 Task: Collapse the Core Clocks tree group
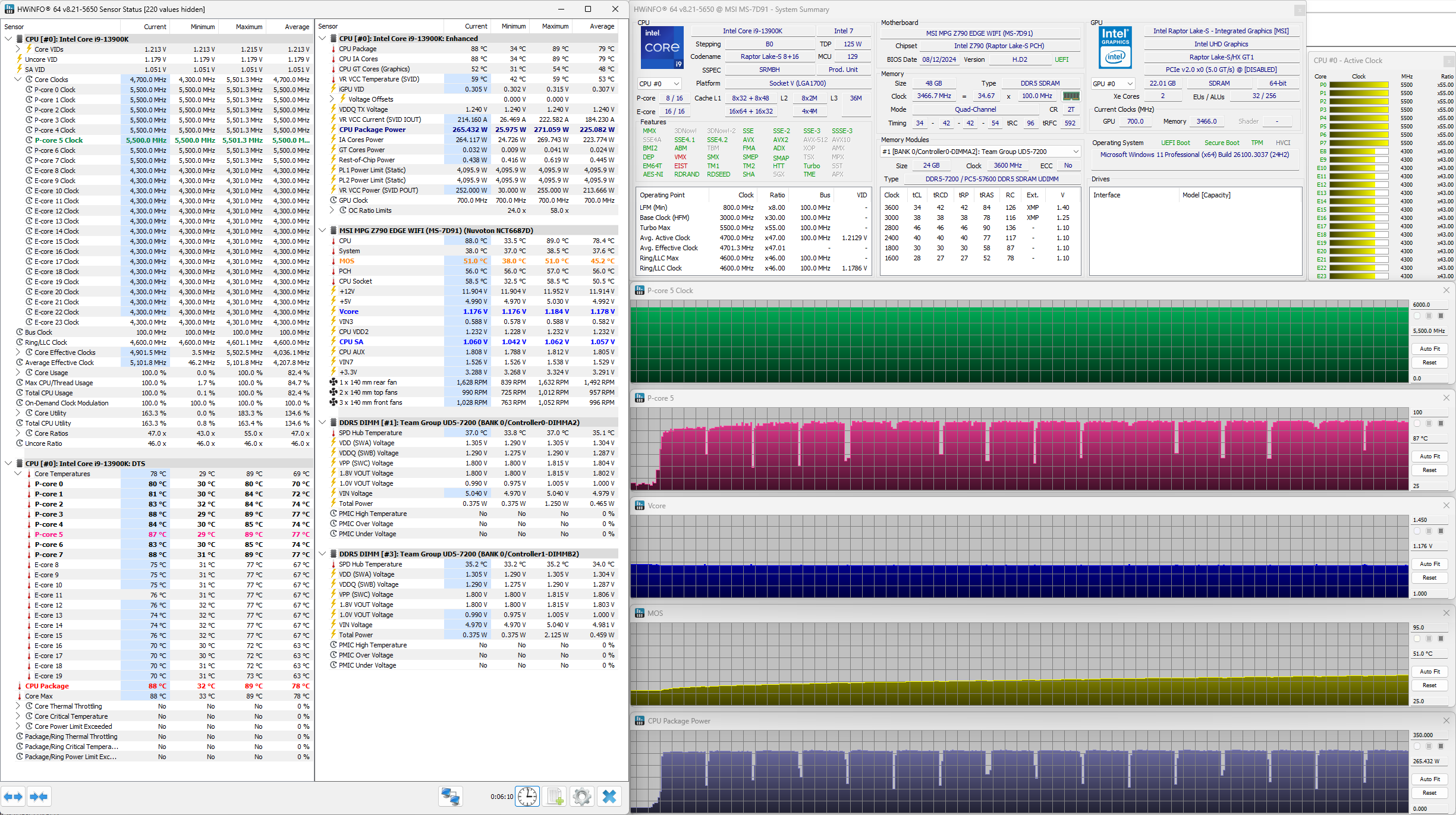(x=18, y=80)
